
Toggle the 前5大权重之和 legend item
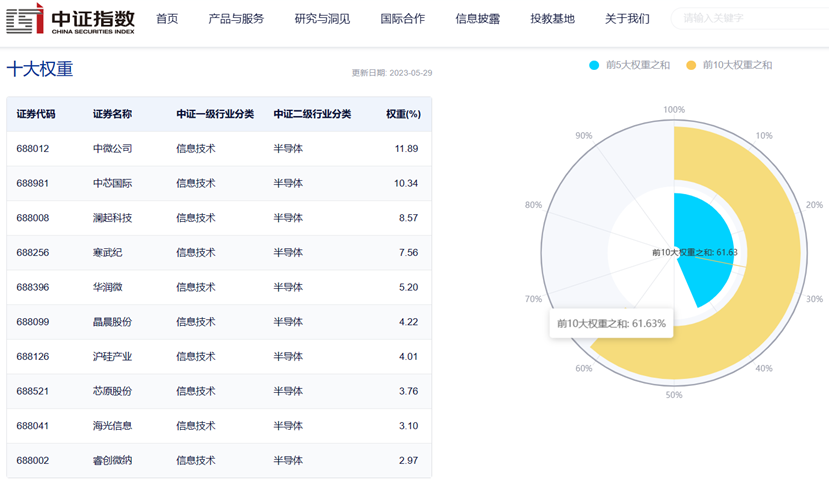[630, 65]
